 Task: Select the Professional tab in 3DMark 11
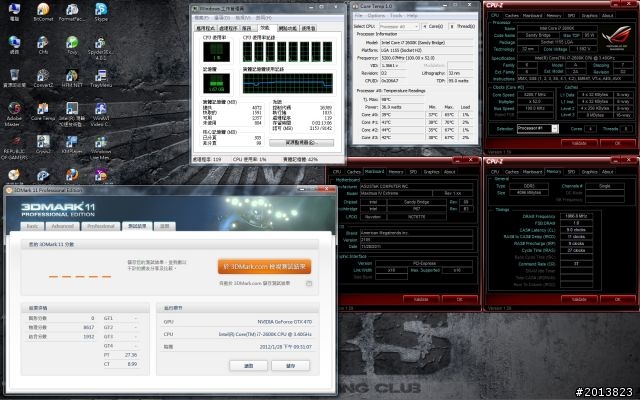point(101,226)
